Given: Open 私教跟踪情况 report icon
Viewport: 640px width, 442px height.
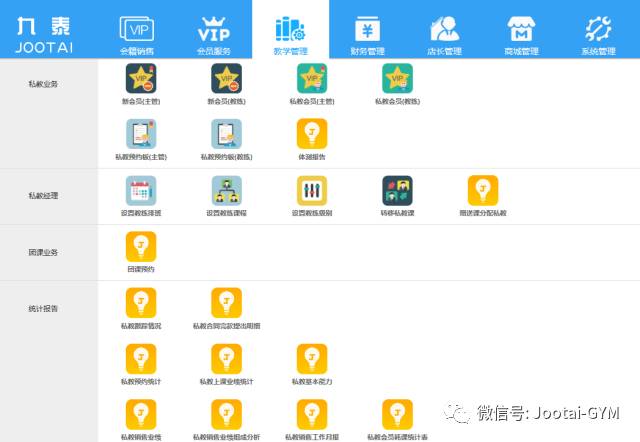Looking at the screenshot, I should click(141, 303).
